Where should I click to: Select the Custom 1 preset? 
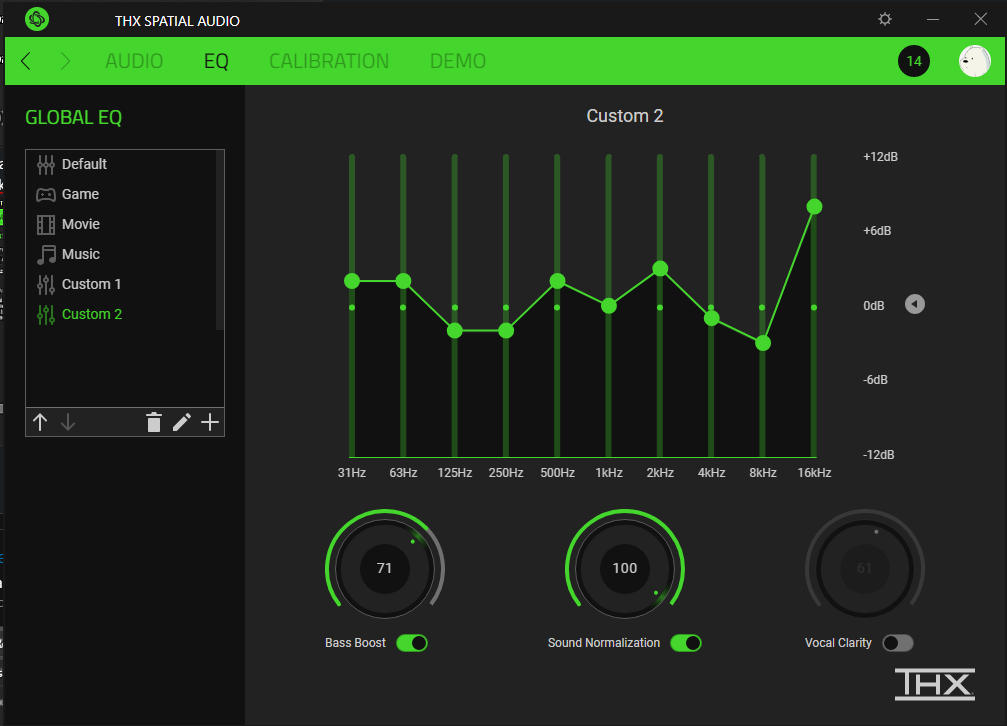121,284
